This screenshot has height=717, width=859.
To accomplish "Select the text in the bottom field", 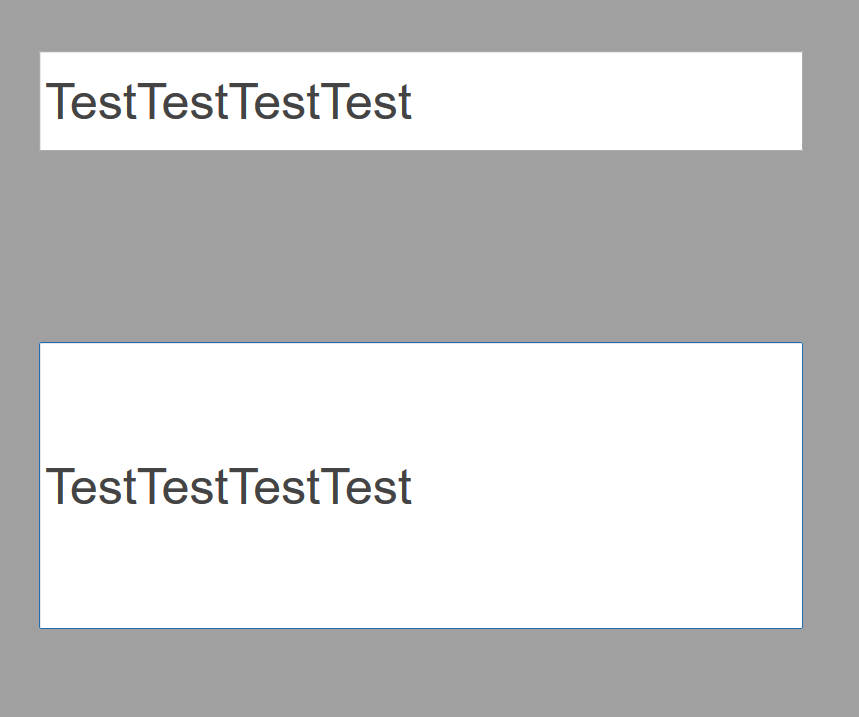I will [x=230, y=487].
